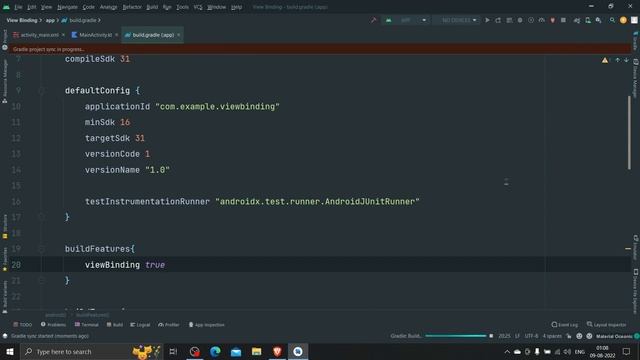
Task: Click the Gradle Build progress bar
Action: pos(456,336)
